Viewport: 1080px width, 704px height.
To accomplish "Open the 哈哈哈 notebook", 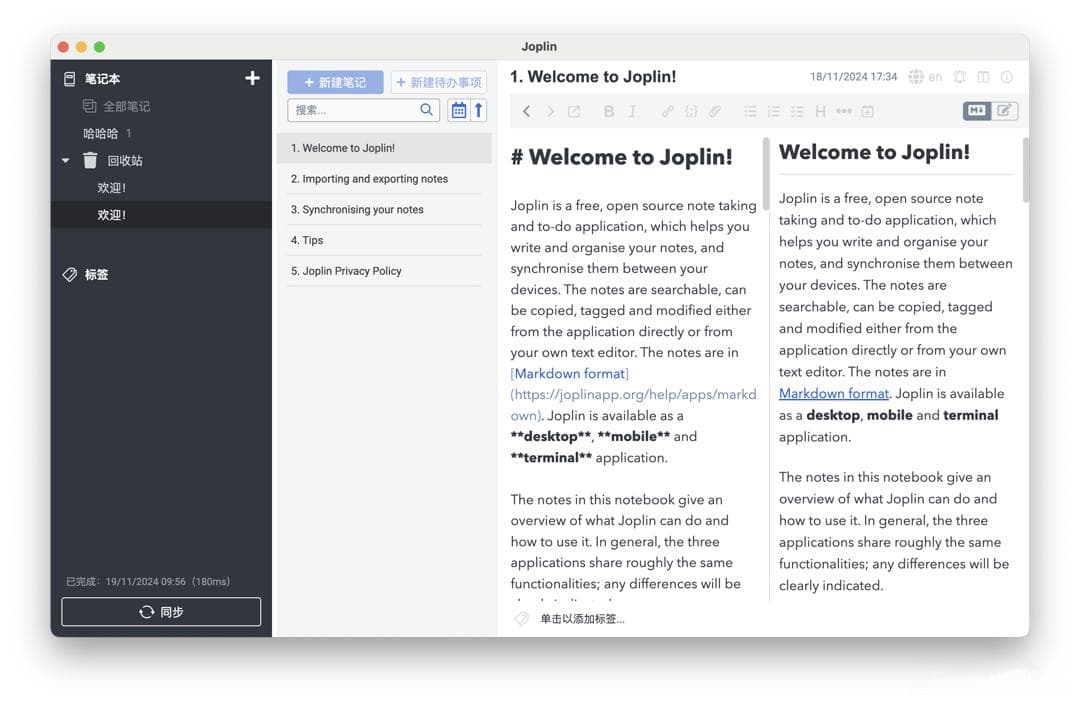I will [x=101, y=133].
